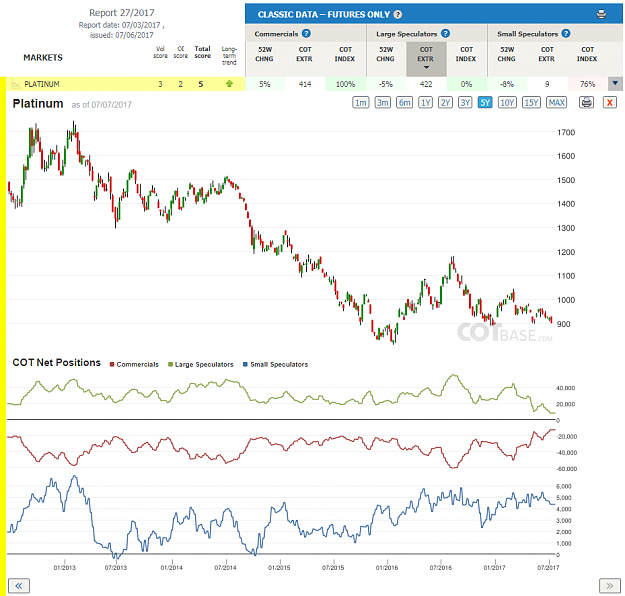Viewport: 625px width, 596px height.
Task: Print the Platinum chart using printer icon
Action: (586, 102)
